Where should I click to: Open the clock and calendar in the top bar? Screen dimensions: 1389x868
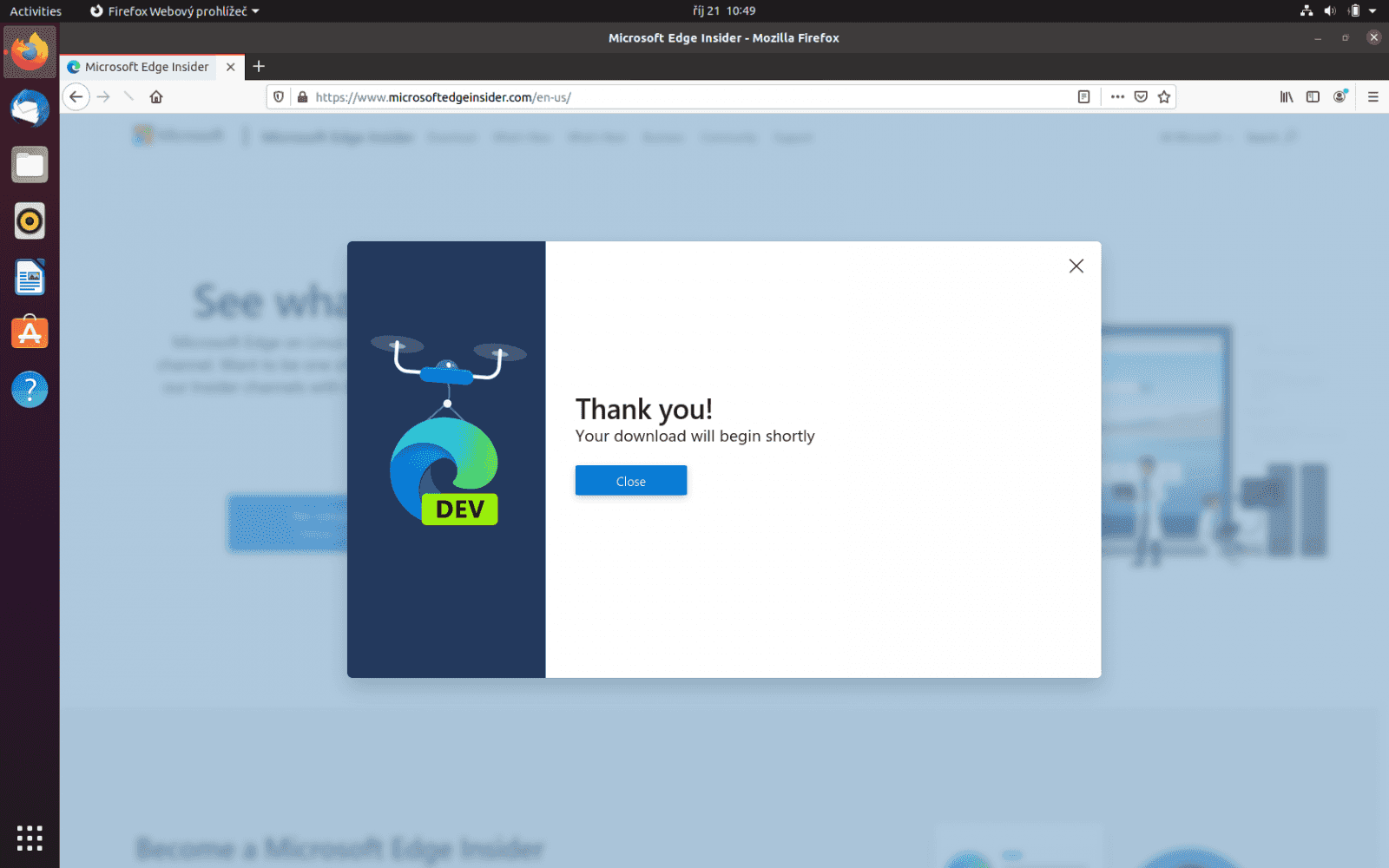724,11
